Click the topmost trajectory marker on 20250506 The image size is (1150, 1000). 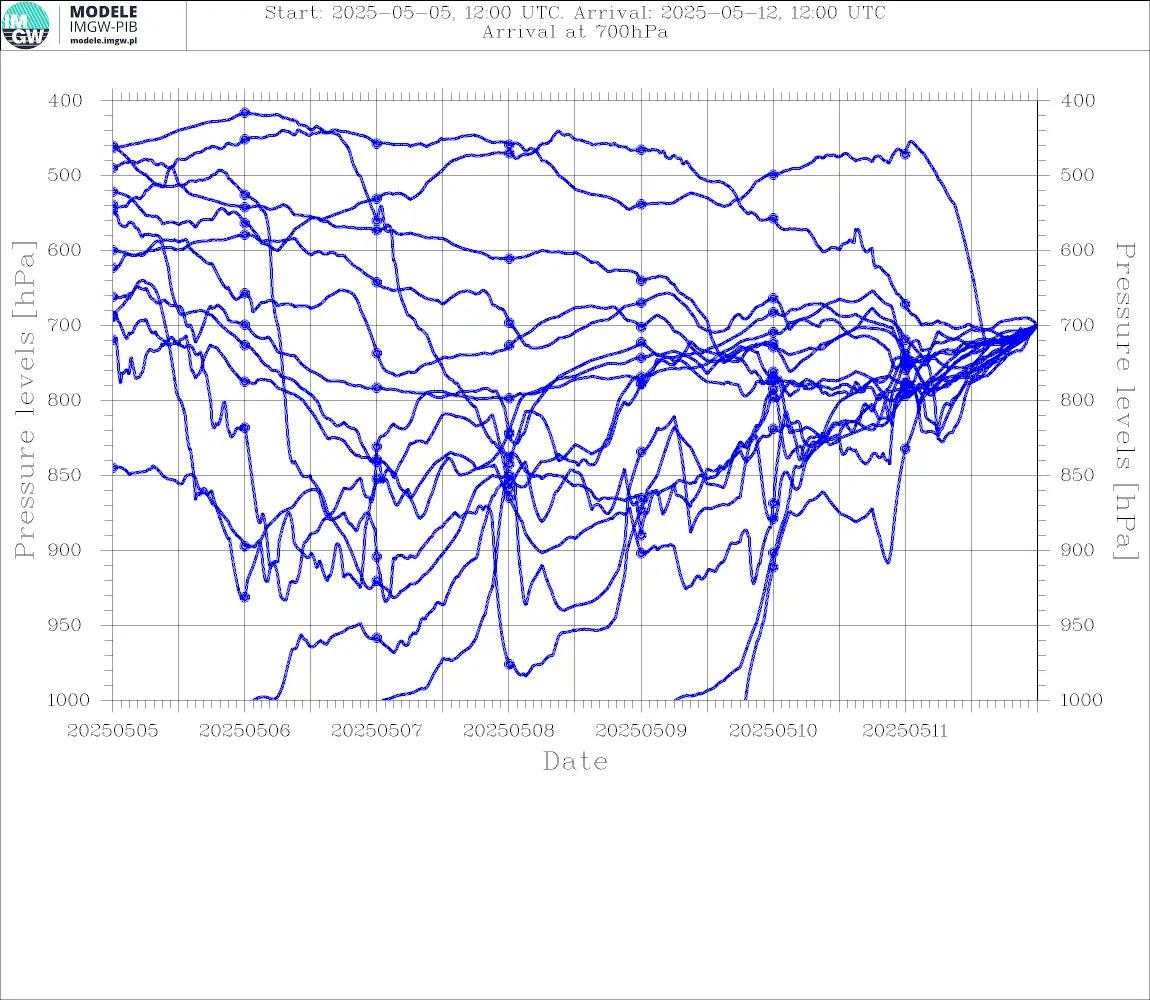[245, 113]
